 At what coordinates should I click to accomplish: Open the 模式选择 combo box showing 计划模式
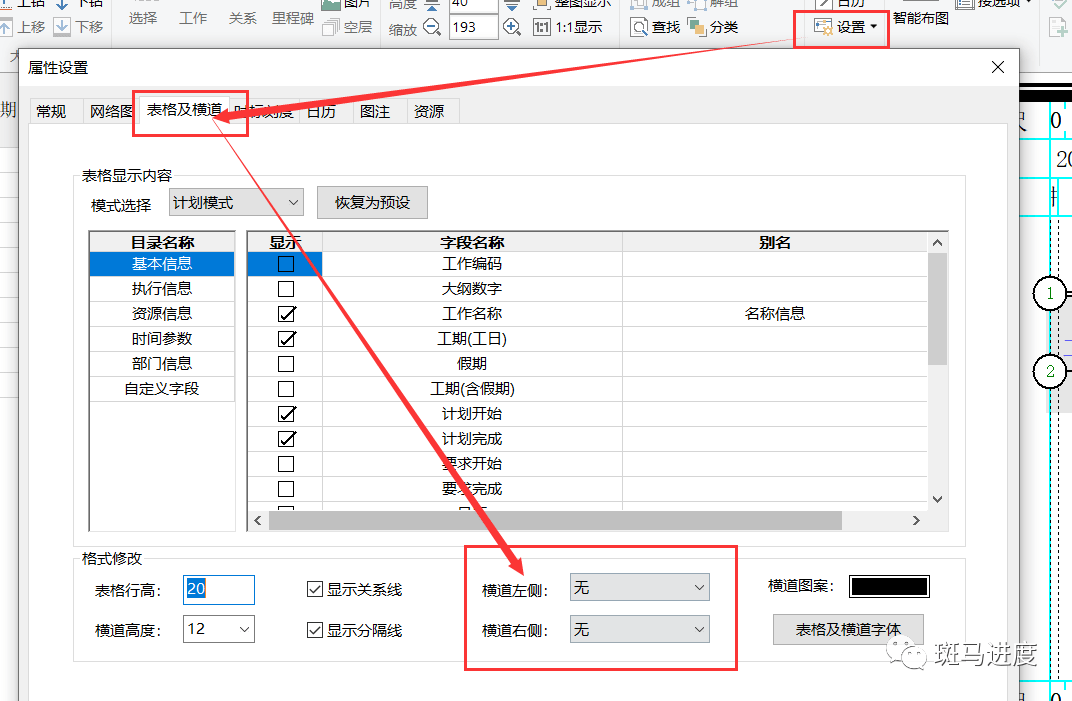click(236, 202)
